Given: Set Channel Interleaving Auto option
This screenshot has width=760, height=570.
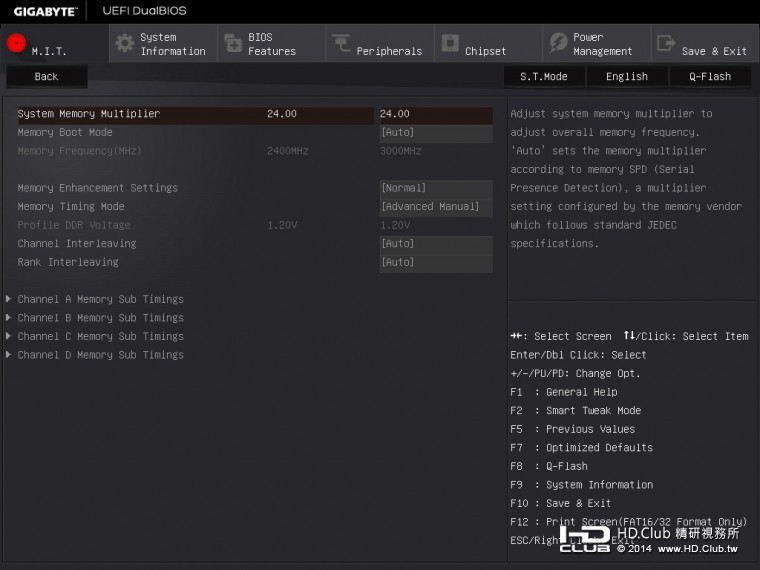Looking at the screenshot, I should pyautogui.click(x=435, y=244).
